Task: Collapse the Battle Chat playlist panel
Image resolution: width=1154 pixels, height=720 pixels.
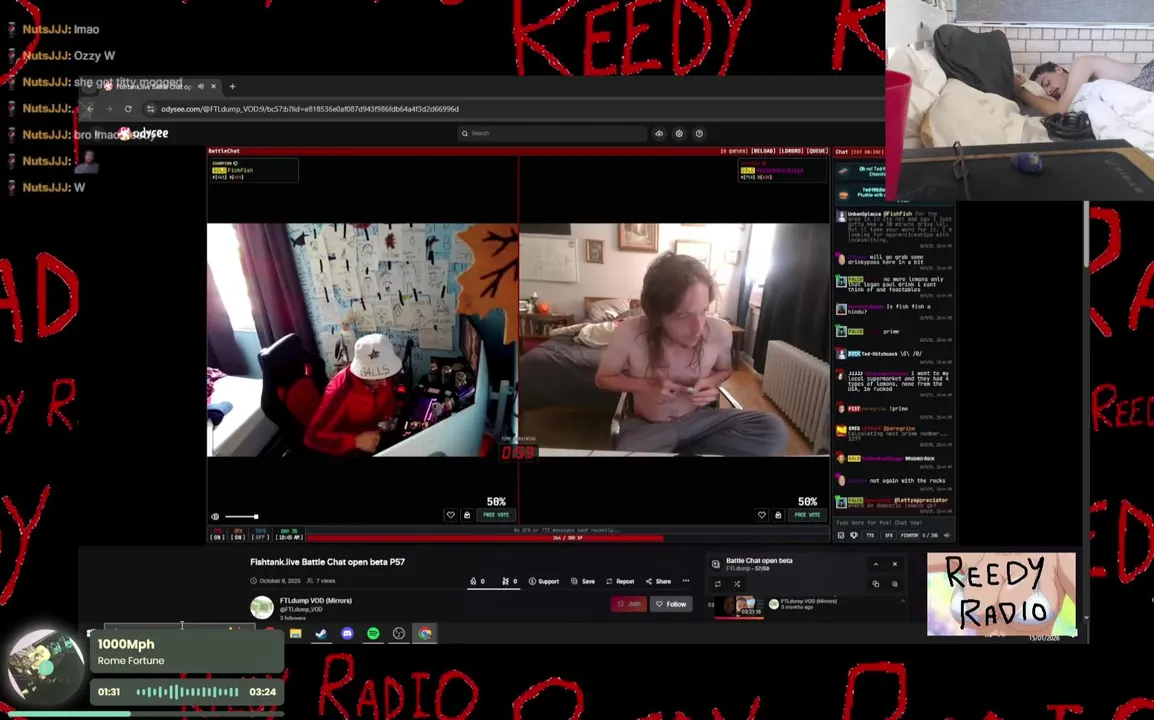Action: tap(876, 564)
